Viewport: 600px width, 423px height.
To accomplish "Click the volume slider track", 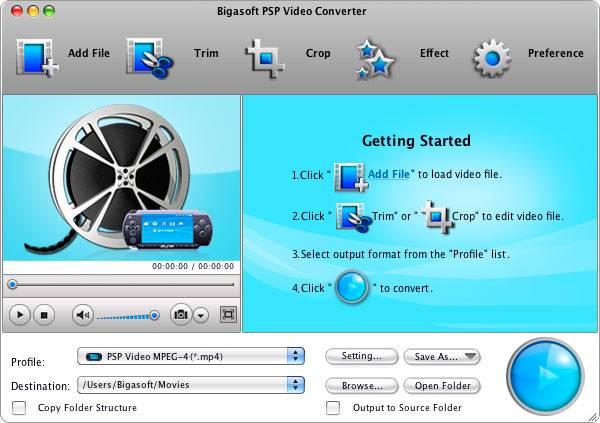I will (x=125, y=316).
